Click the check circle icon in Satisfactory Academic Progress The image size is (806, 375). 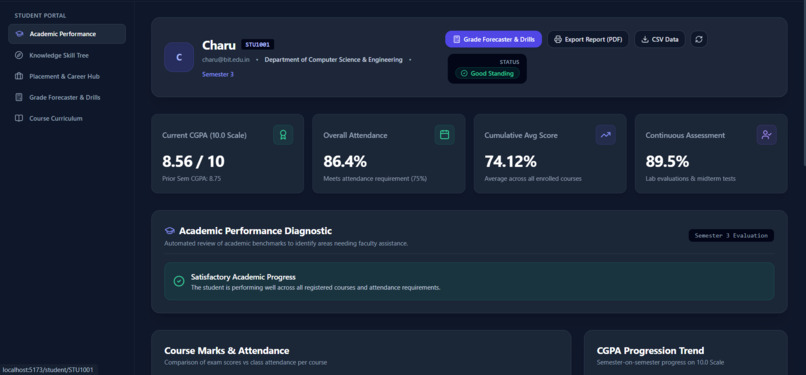coord(178,281)
